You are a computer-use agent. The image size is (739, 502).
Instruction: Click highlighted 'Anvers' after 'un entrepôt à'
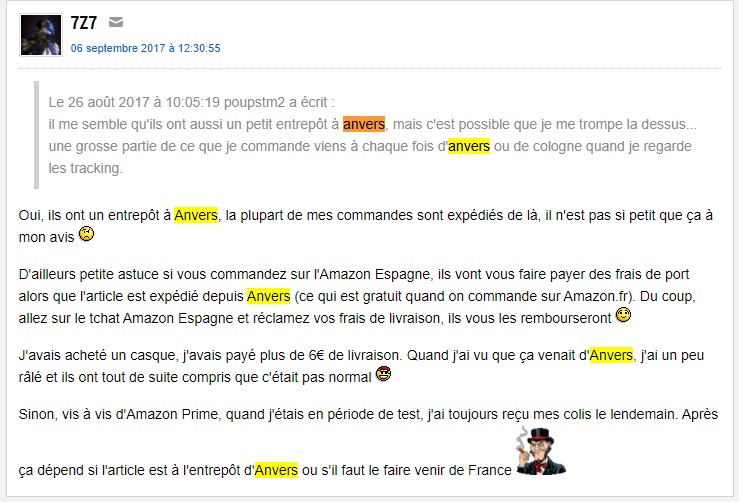(196, 215)
